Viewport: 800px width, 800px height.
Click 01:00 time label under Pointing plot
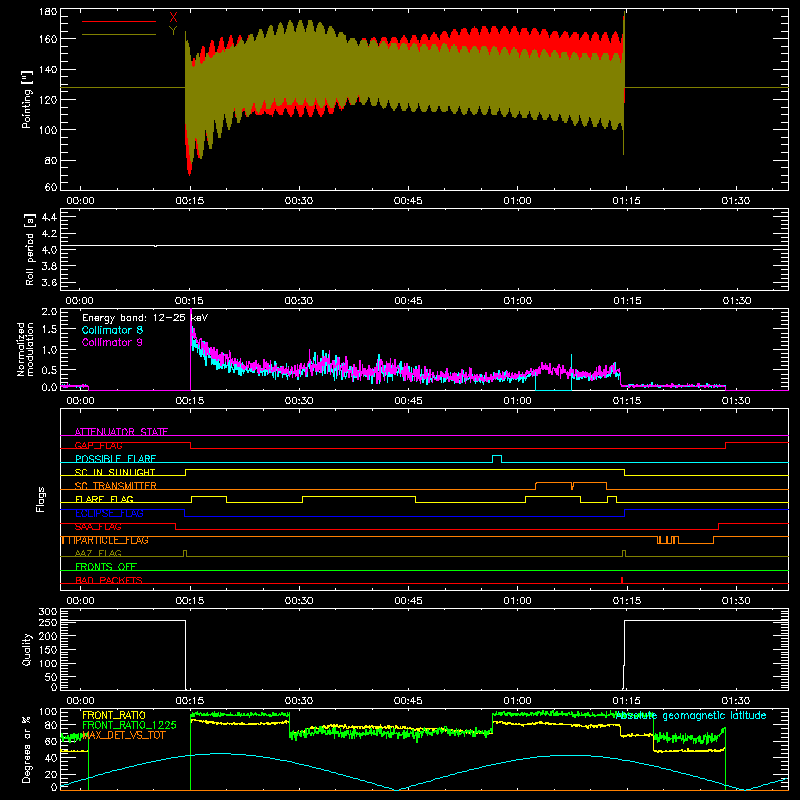tap(517, 201)
